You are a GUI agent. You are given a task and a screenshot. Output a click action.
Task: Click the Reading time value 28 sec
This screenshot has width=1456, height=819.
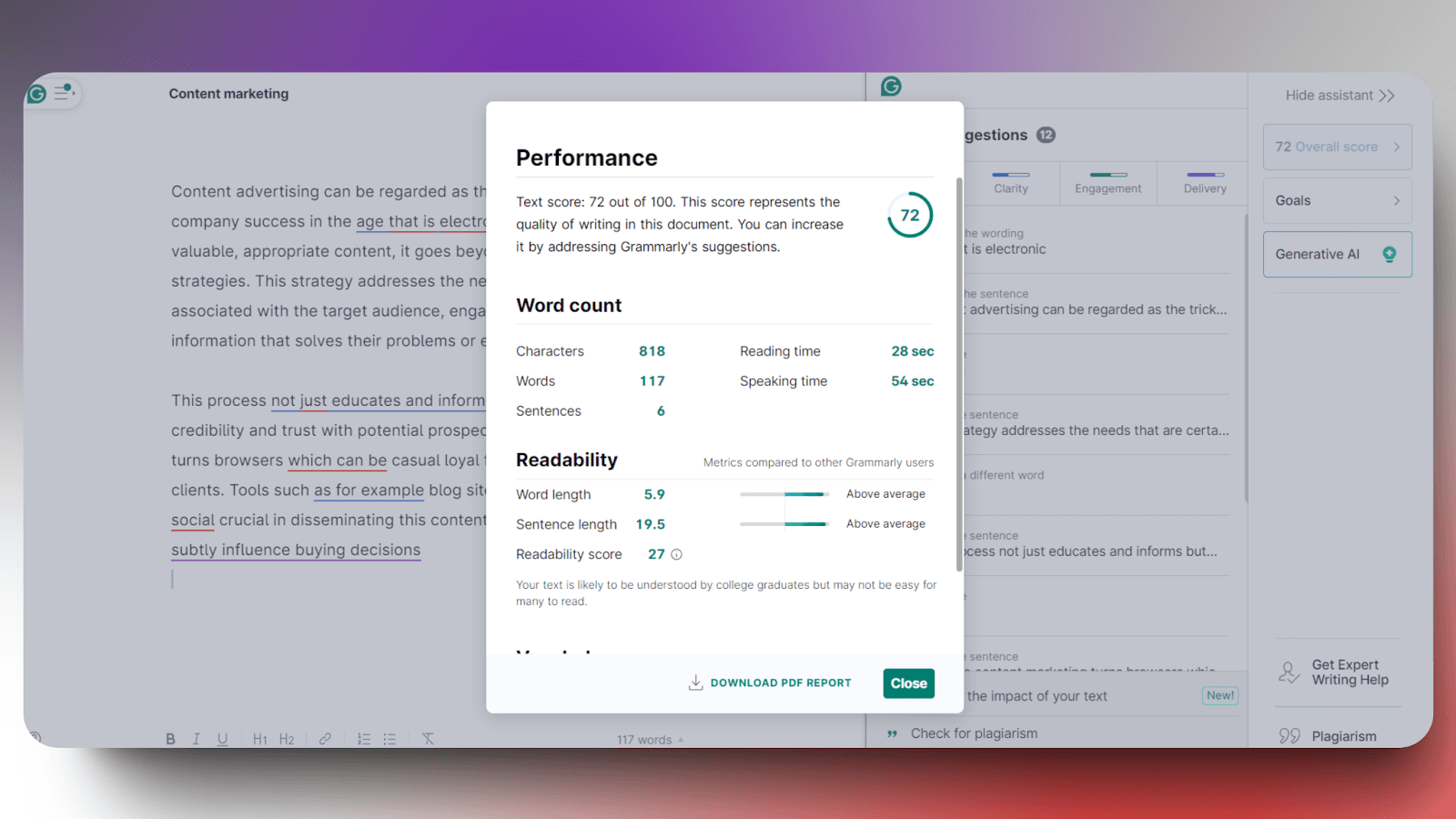913,351
